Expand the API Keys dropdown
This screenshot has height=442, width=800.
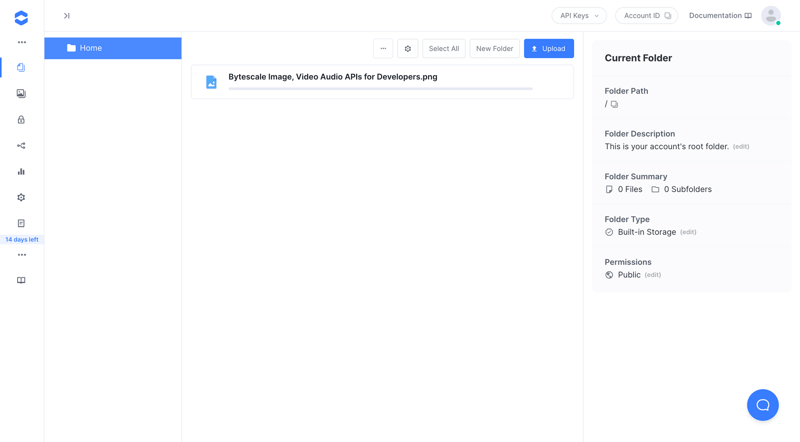579,16
